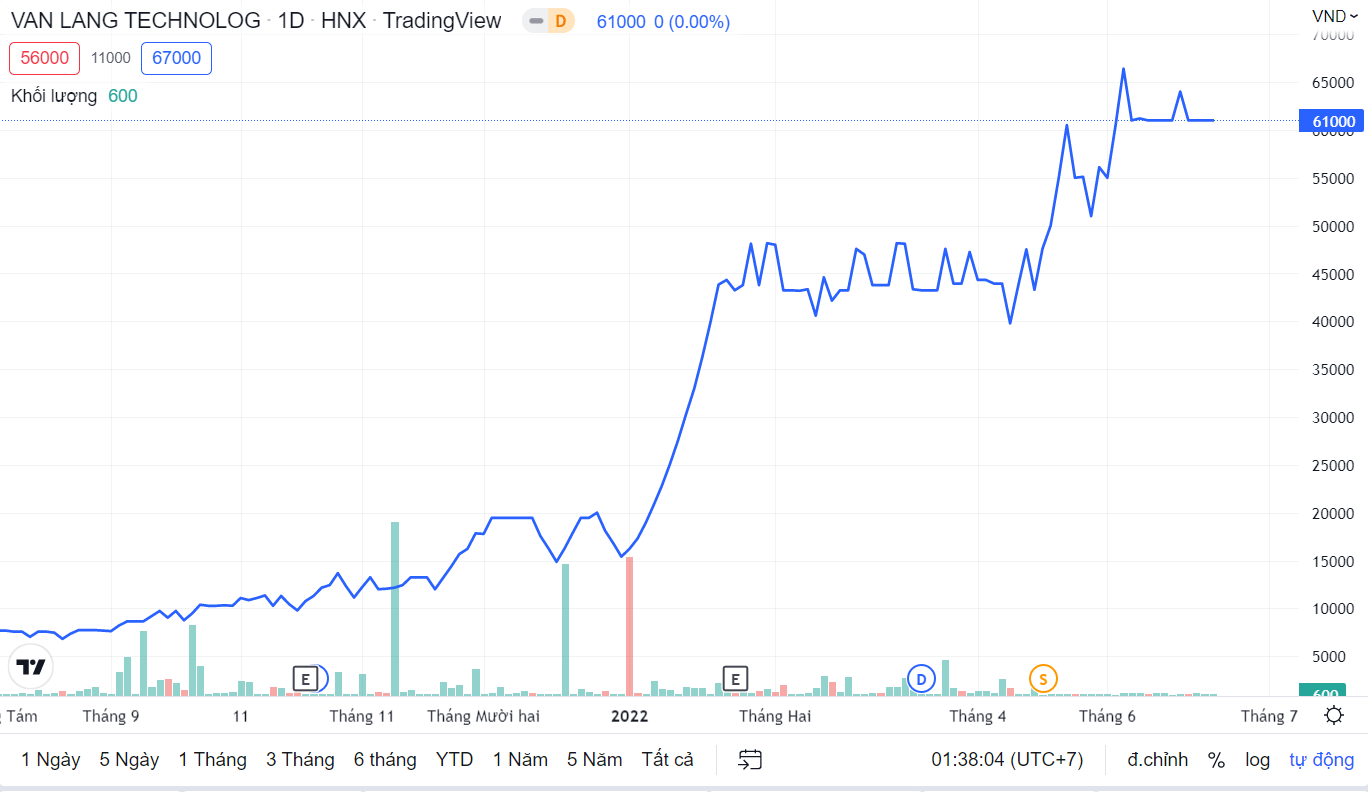Select the Tất cả time range

click(667, 760)
